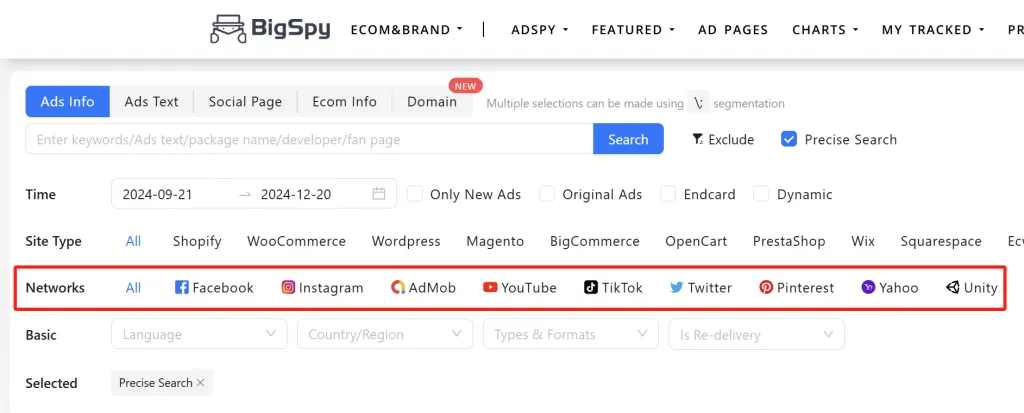Viewport: 1024px width, 413px height.
Task: Pick the TikTok network icon
Action: [x=591, y=288]
